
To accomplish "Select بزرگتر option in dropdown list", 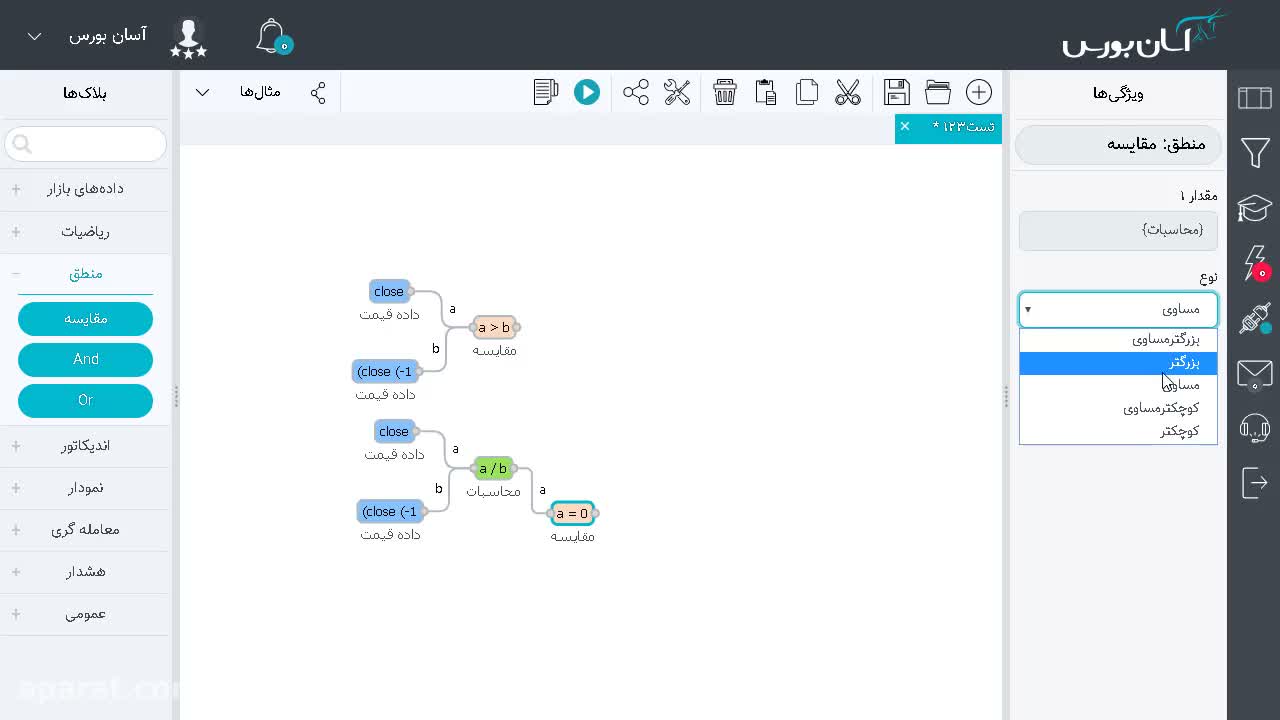I will (1118, 362).
